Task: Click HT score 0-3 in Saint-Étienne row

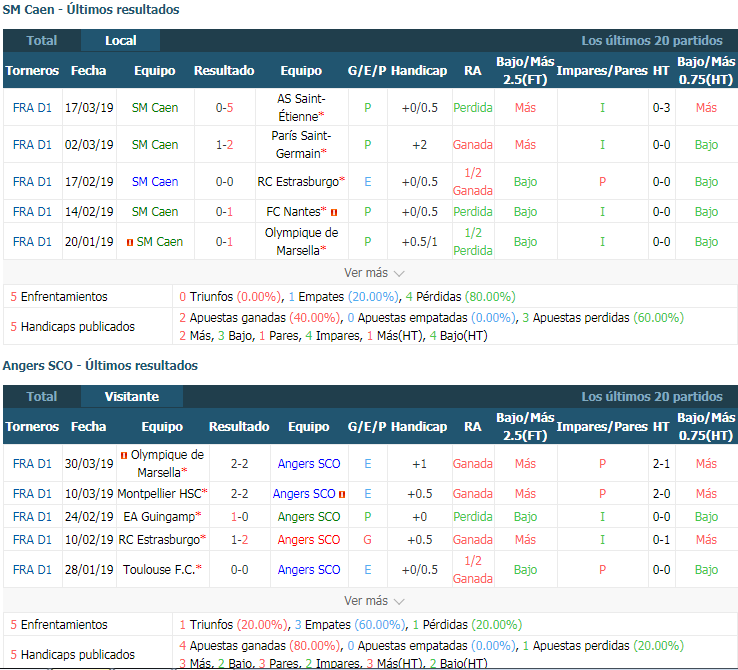Action: pyautogui.click(x=661, y=108)
